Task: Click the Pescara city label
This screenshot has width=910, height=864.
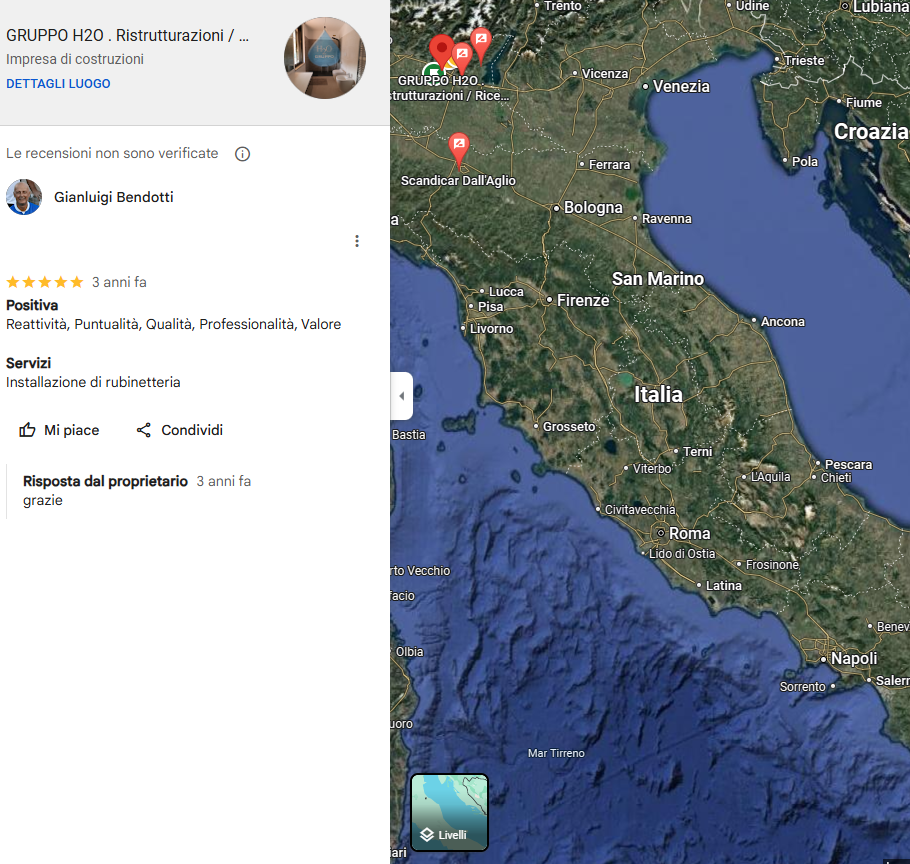Action: pyautogui.click(x=848, y=464)
